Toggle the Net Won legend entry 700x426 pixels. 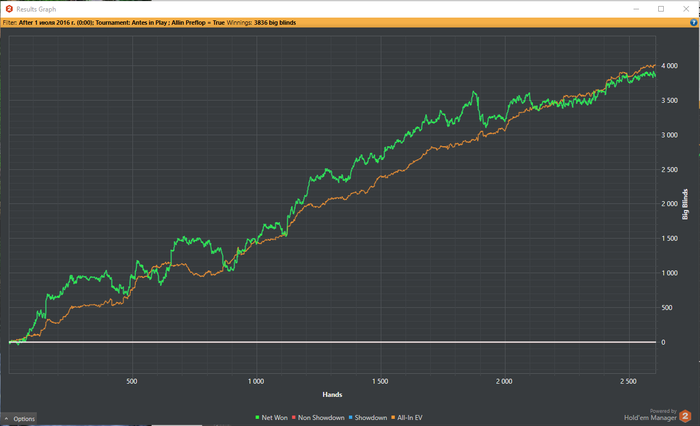(271, 418)
